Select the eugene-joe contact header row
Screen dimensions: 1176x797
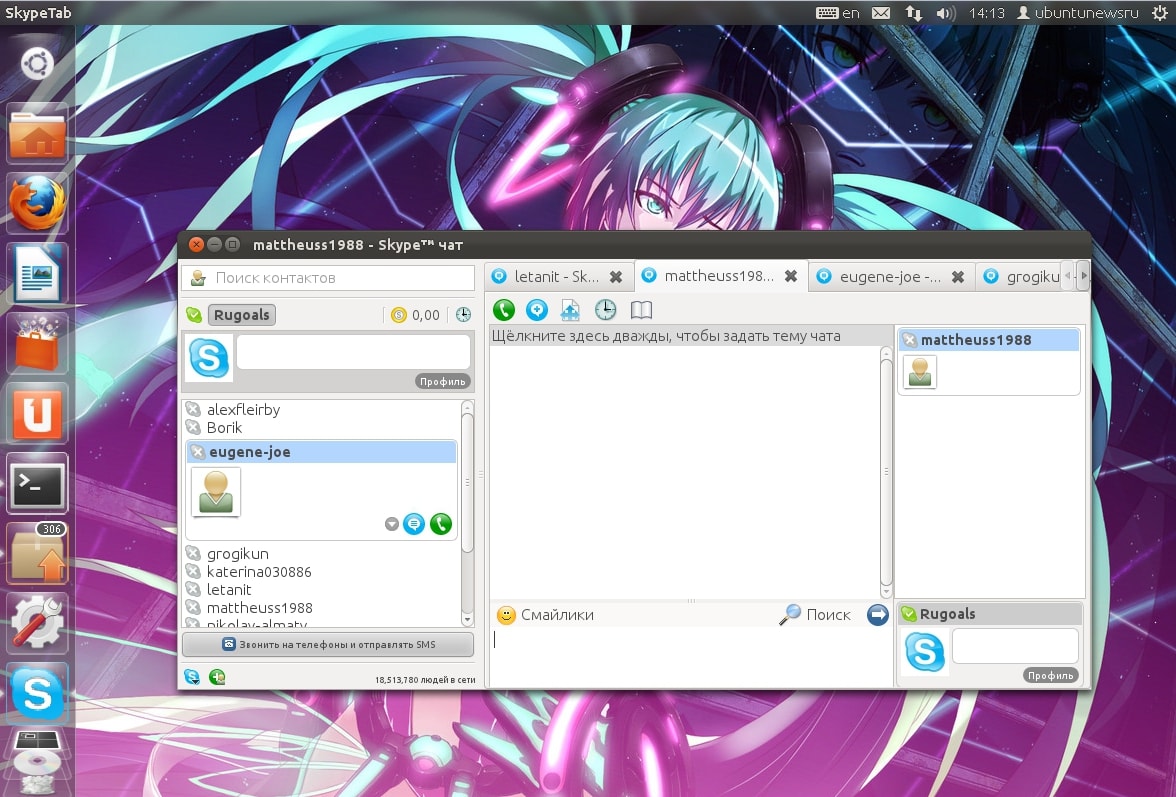coord(321,451)
